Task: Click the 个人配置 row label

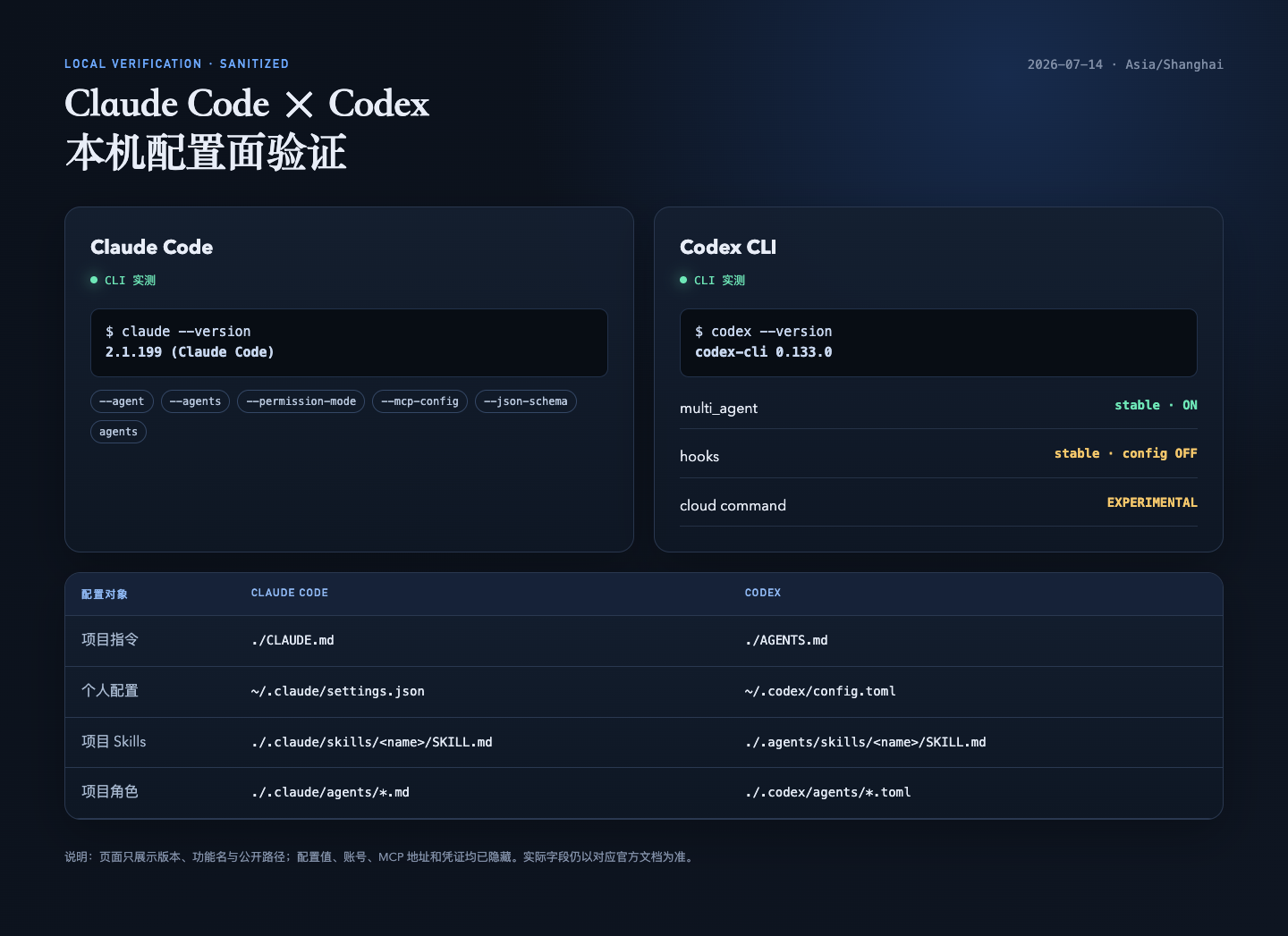Action: point(110,691)
